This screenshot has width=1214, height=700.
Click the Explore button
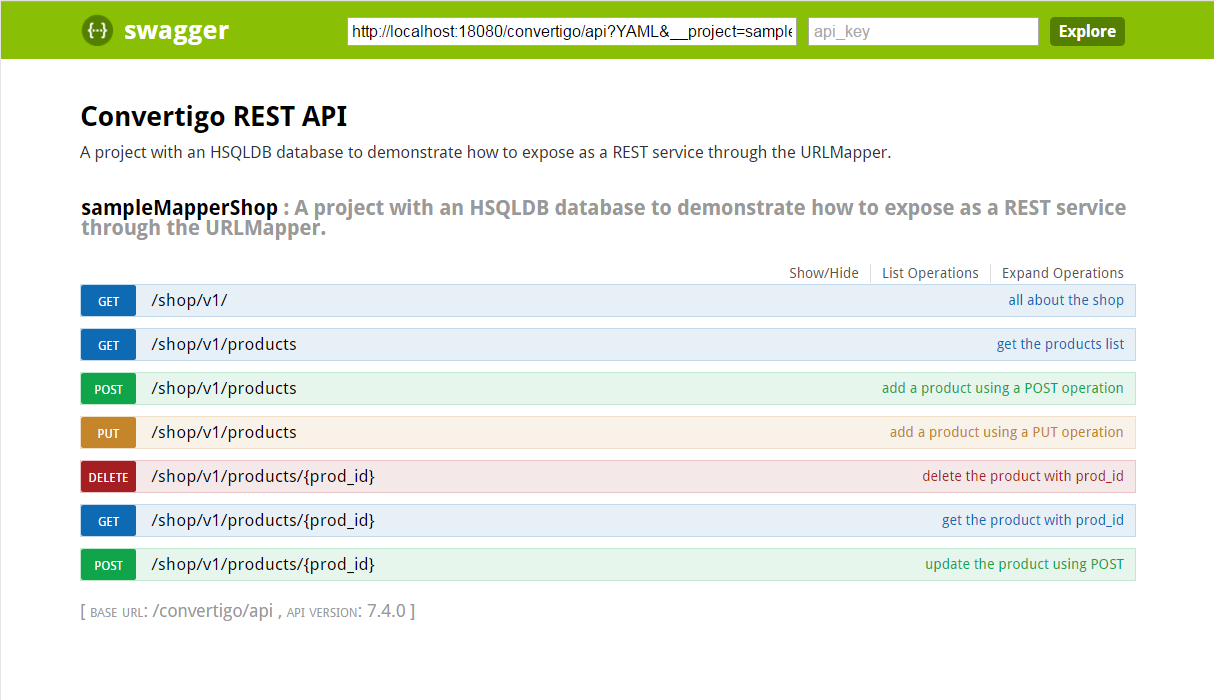(1087, 32)
